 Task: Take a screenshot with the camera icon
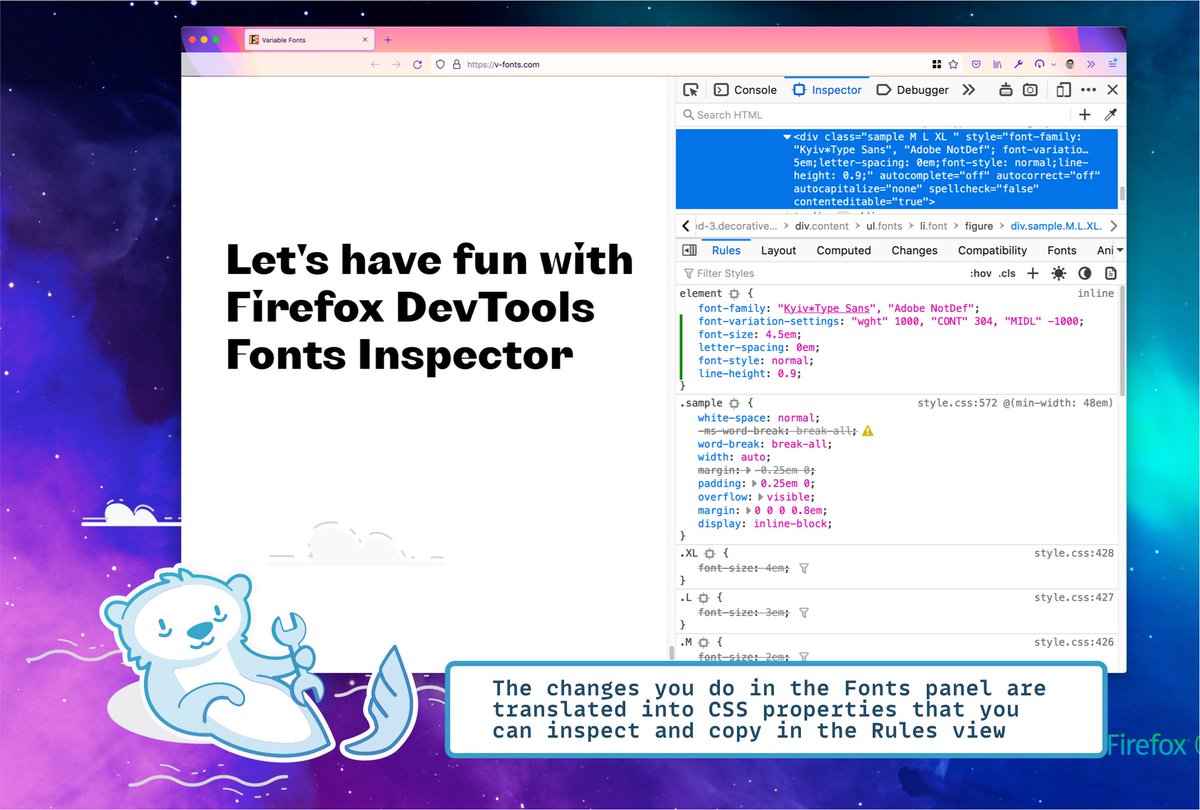[1030, 89]
